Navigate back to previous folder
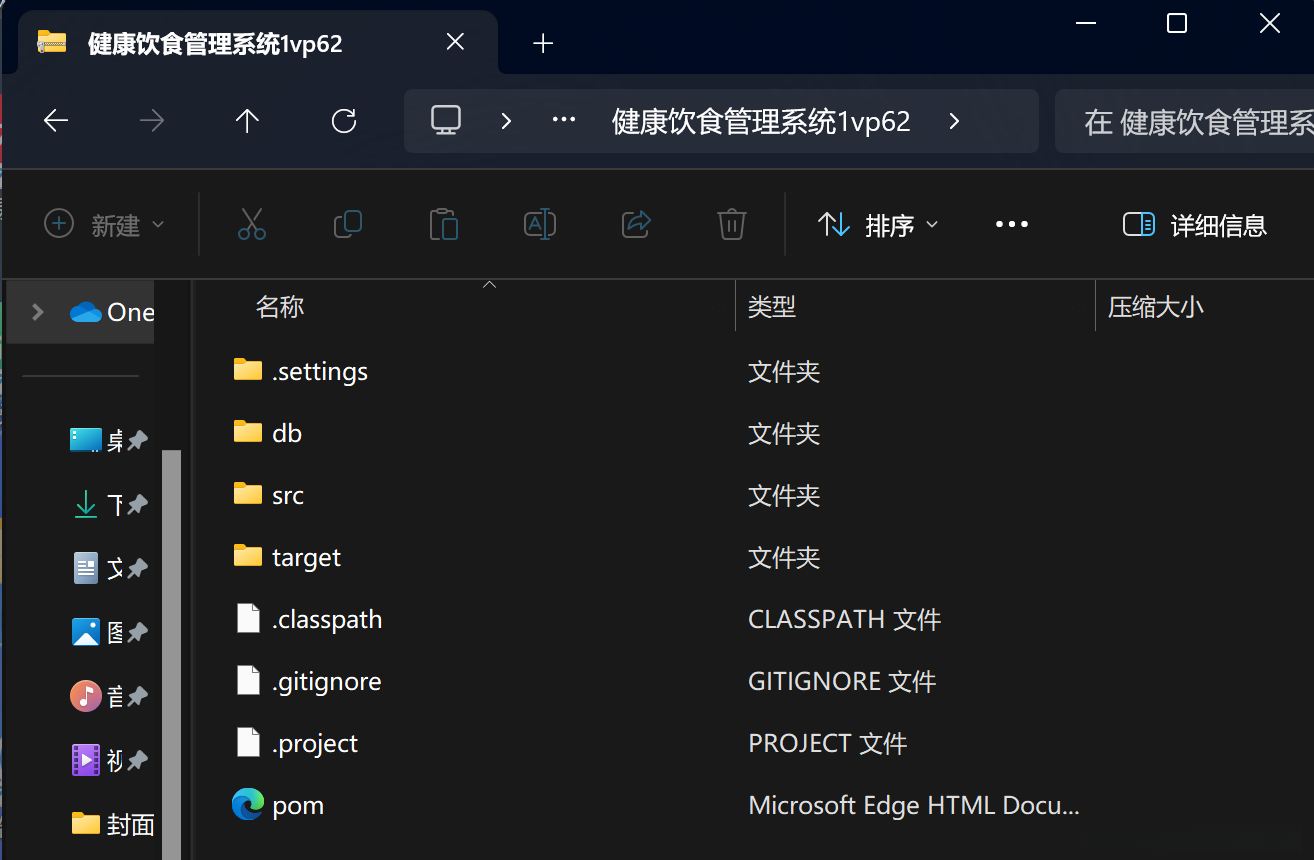This screenshot has width=1314, height=860. 56,122
